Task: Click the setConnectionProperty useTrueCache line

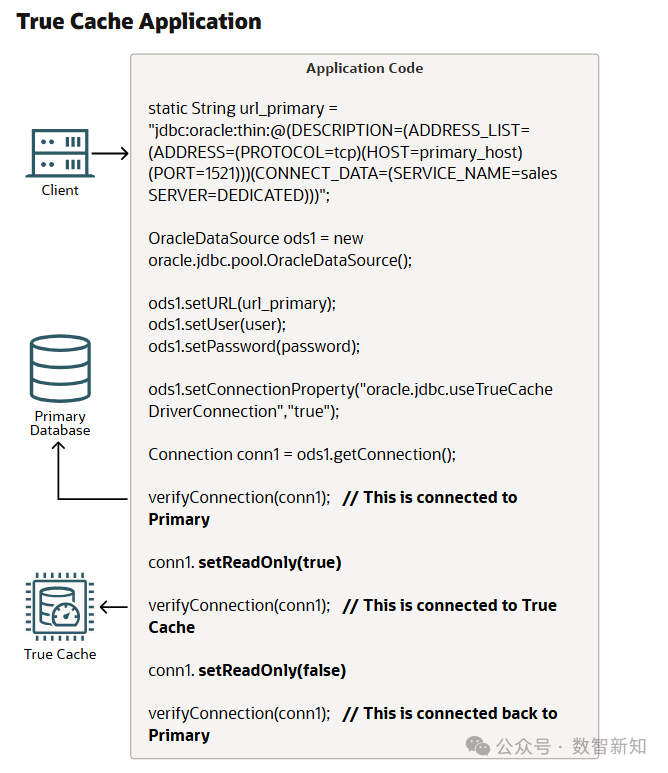Action: tap(350, 389)
